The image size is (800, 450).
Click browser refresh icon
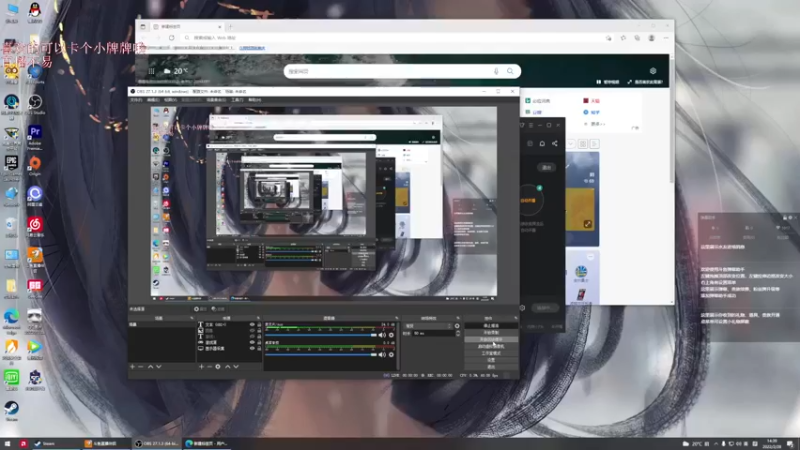pos(171,38)
